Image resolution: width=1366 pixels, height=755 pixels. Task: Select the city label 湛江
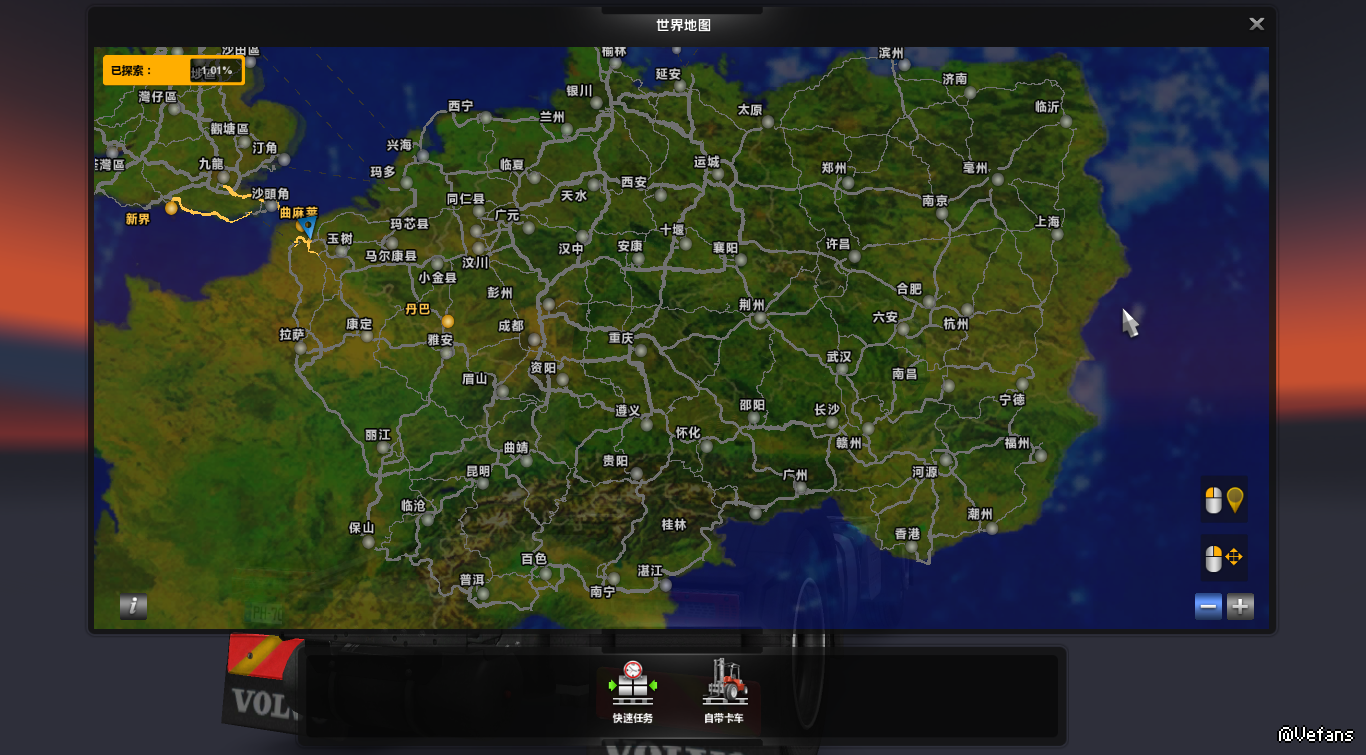point(650,571)
